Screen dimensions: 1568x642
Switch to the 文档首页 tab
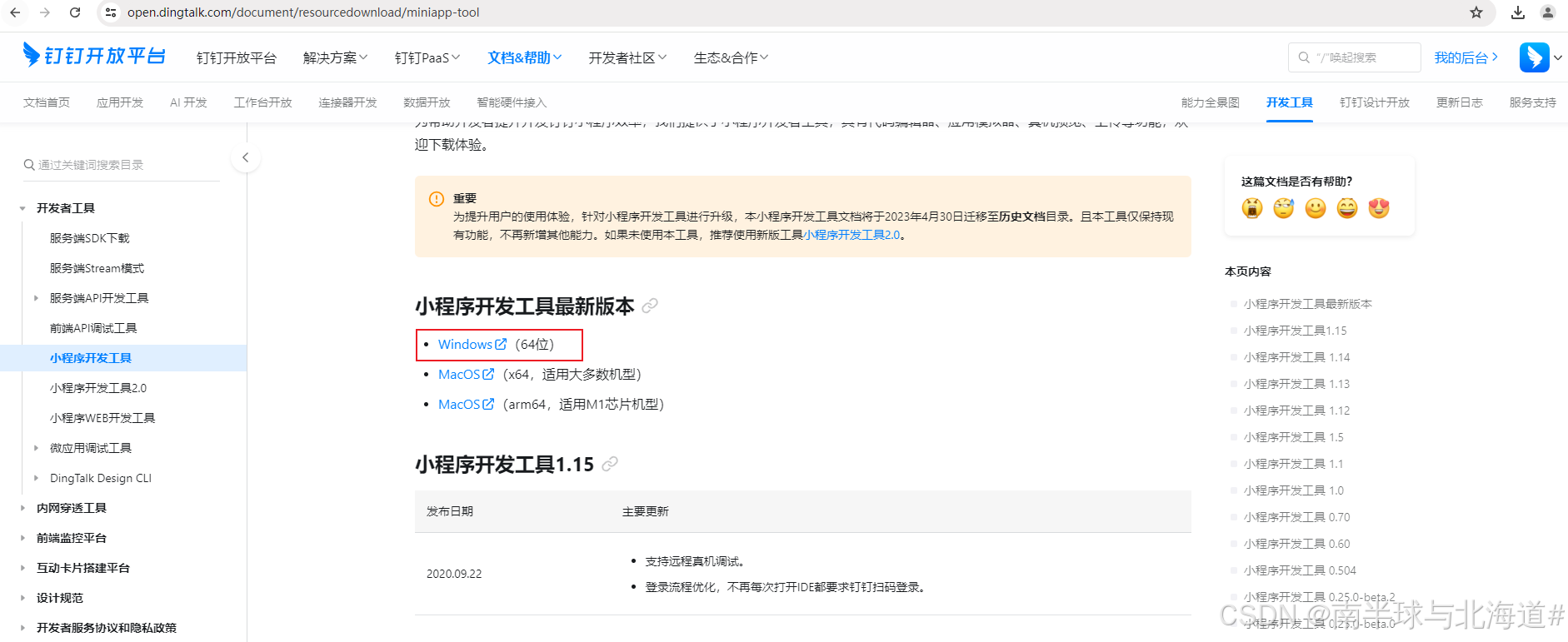click(x=47, y=102)
